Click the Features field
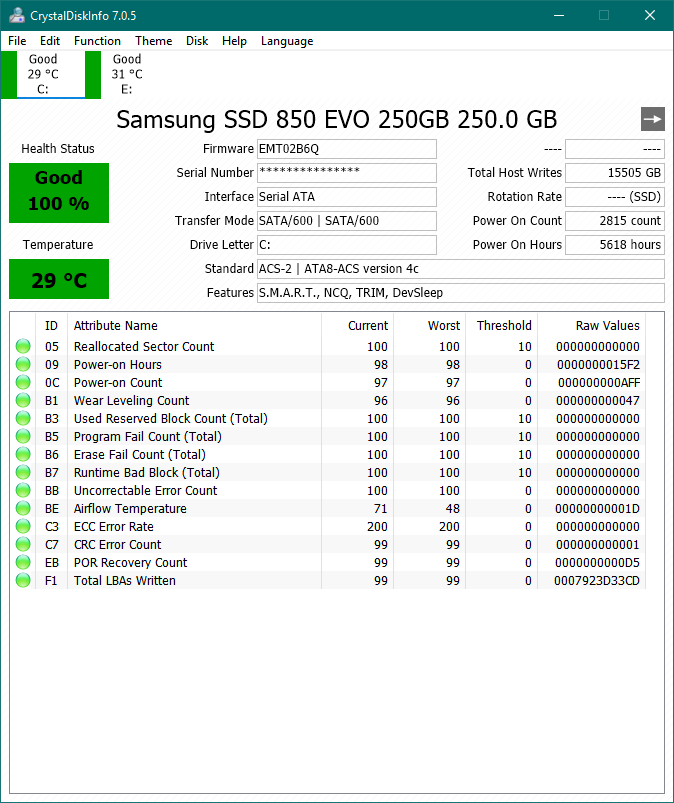Viewport: 674px width, 803px height. (461, 293)
